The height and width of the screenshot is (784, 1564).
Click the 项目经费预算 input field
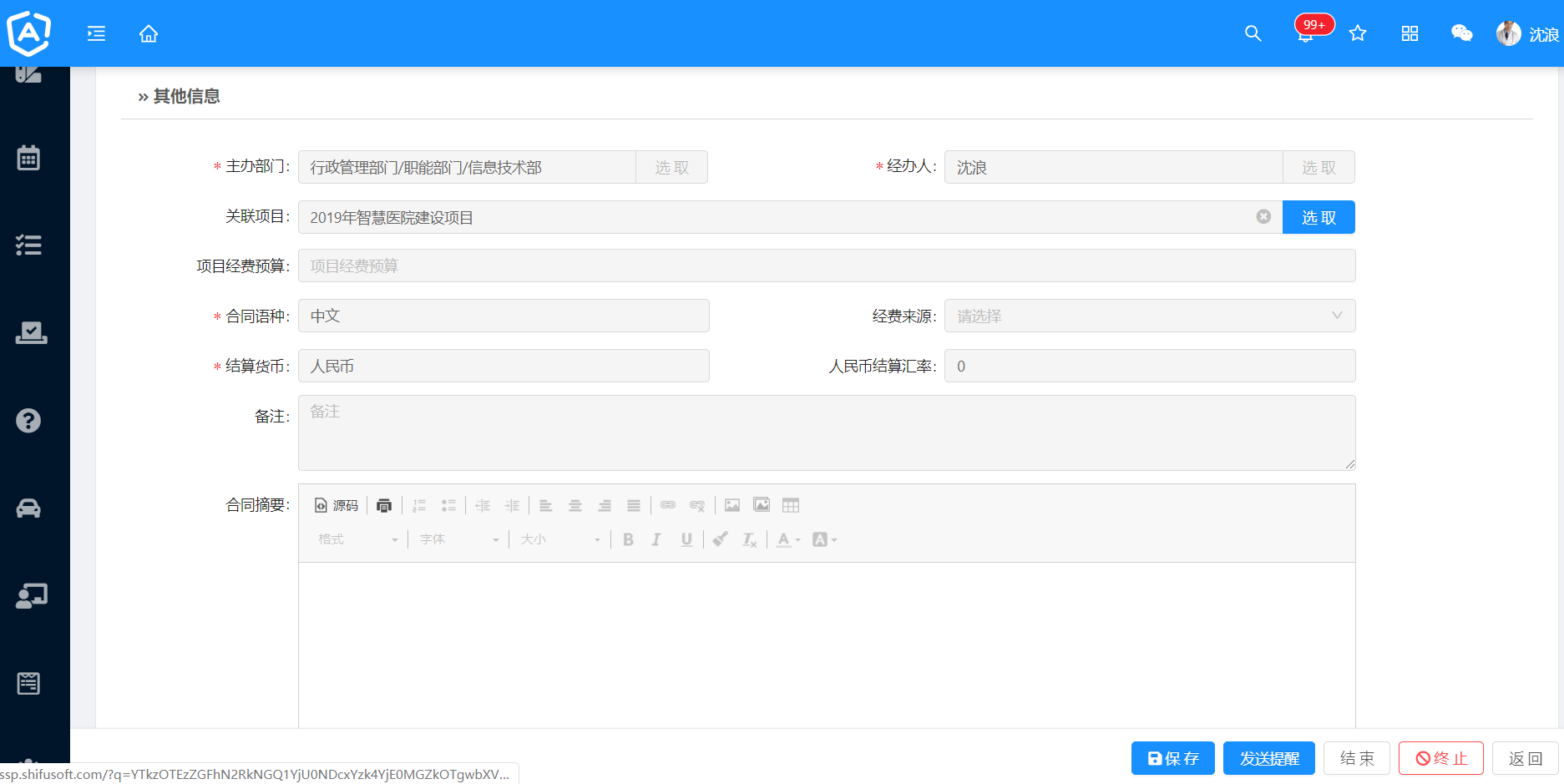pyautogui.click(x=827, y=266)
